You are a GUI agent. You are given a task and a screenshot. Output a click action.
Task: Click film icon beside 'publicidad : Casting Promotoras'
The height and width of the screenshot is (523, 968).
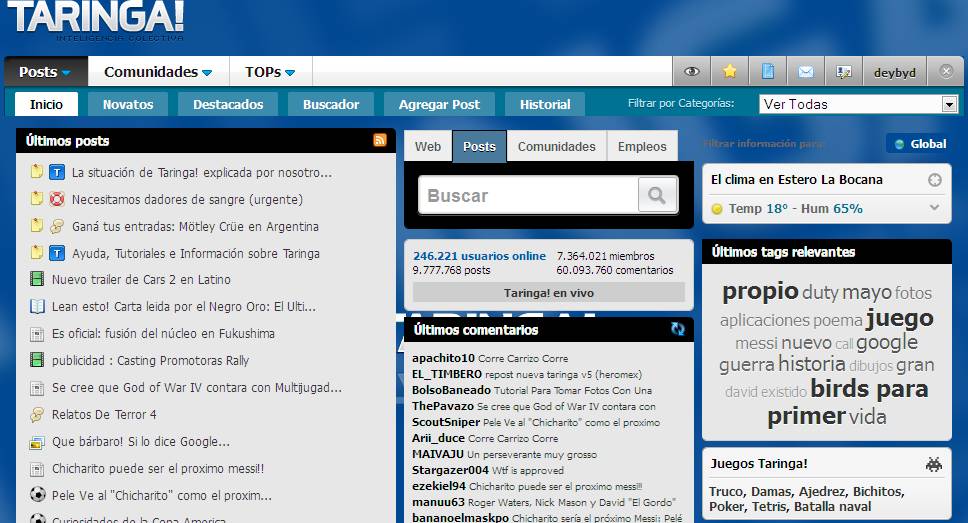click(37, 359)
